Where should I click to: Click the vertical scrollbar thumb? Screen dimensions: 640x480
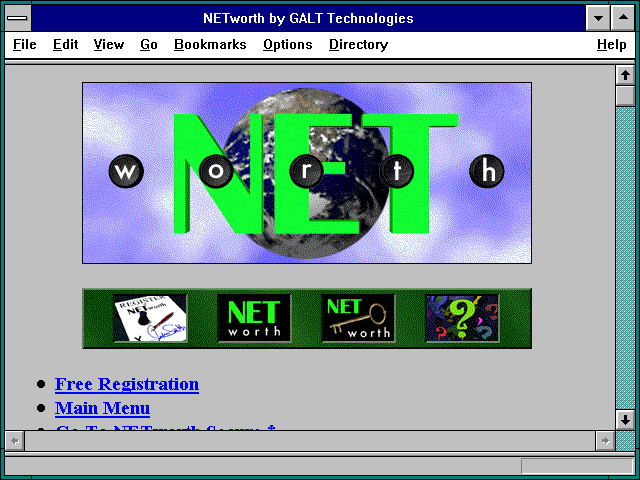click(x=625, y=96)
